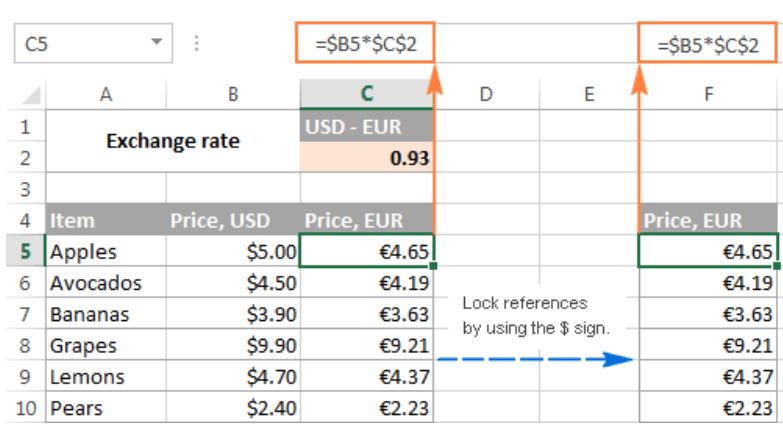
Task: Select column B header
Action: coord(232,94)
